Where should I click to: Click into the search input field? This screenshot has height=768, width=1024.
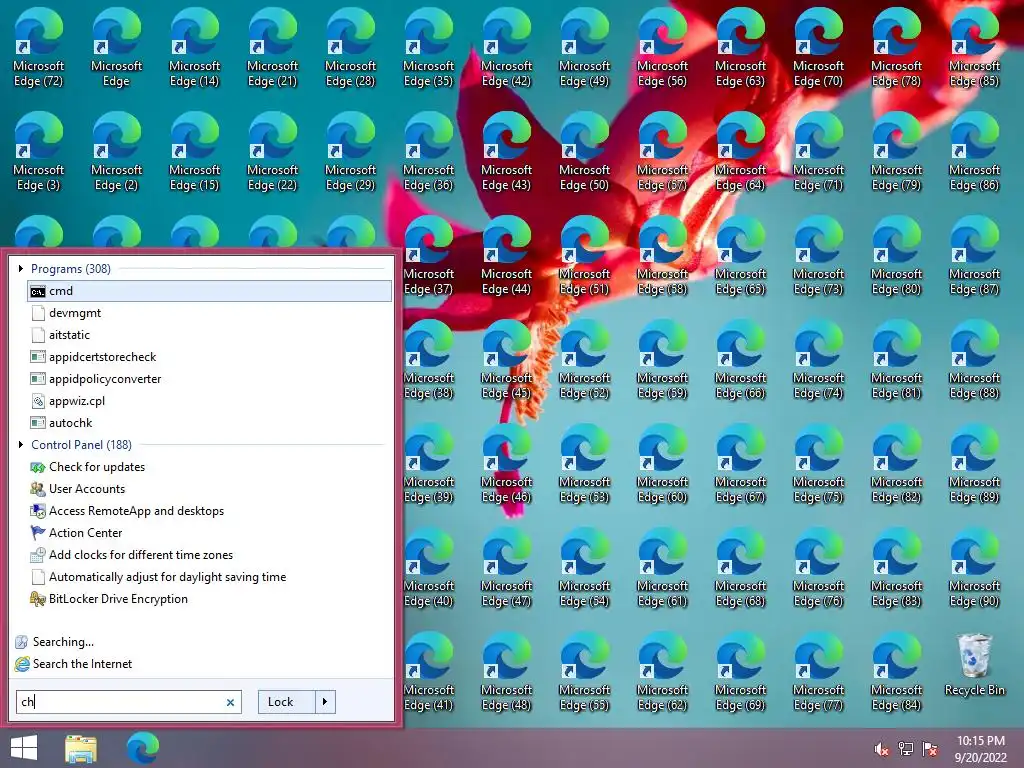pos(129,702)
